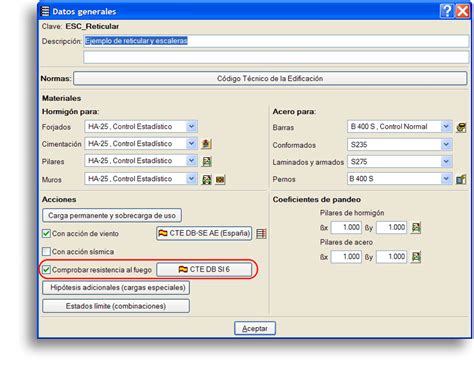
Task: Enable the Con acción sísmica checkbox
Action: [46, 251]
